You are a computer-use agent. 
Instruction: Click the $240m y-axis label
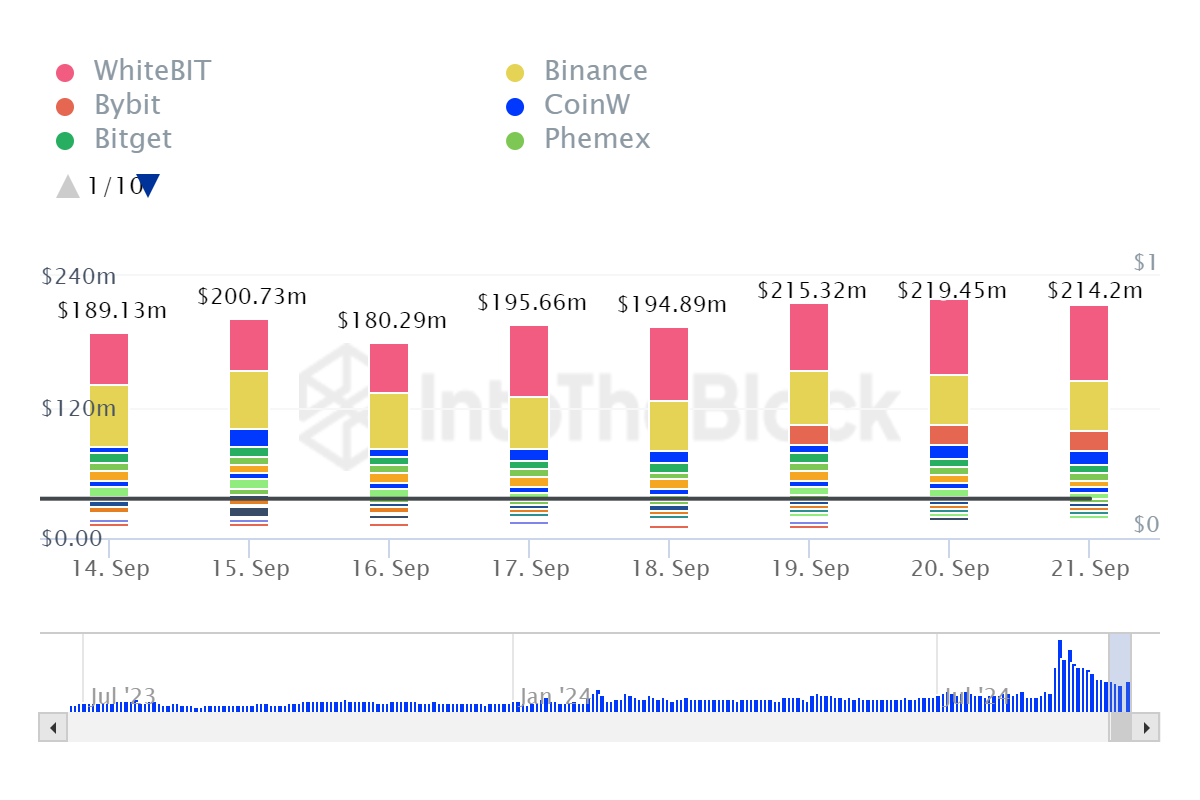78,276
